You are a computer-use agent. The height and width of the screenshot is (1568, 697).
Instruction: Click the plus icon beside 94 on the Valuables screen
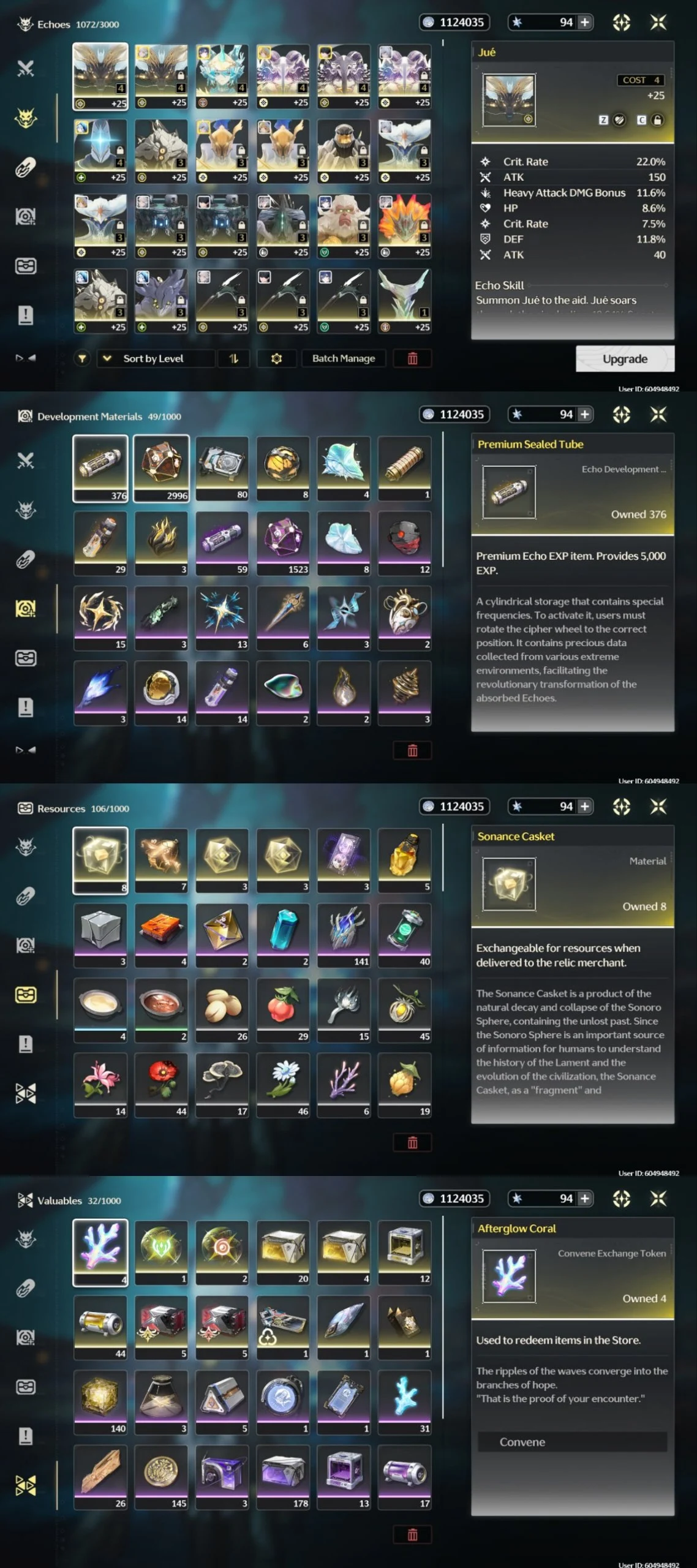pyautogui.click(x=585, y=1199)
